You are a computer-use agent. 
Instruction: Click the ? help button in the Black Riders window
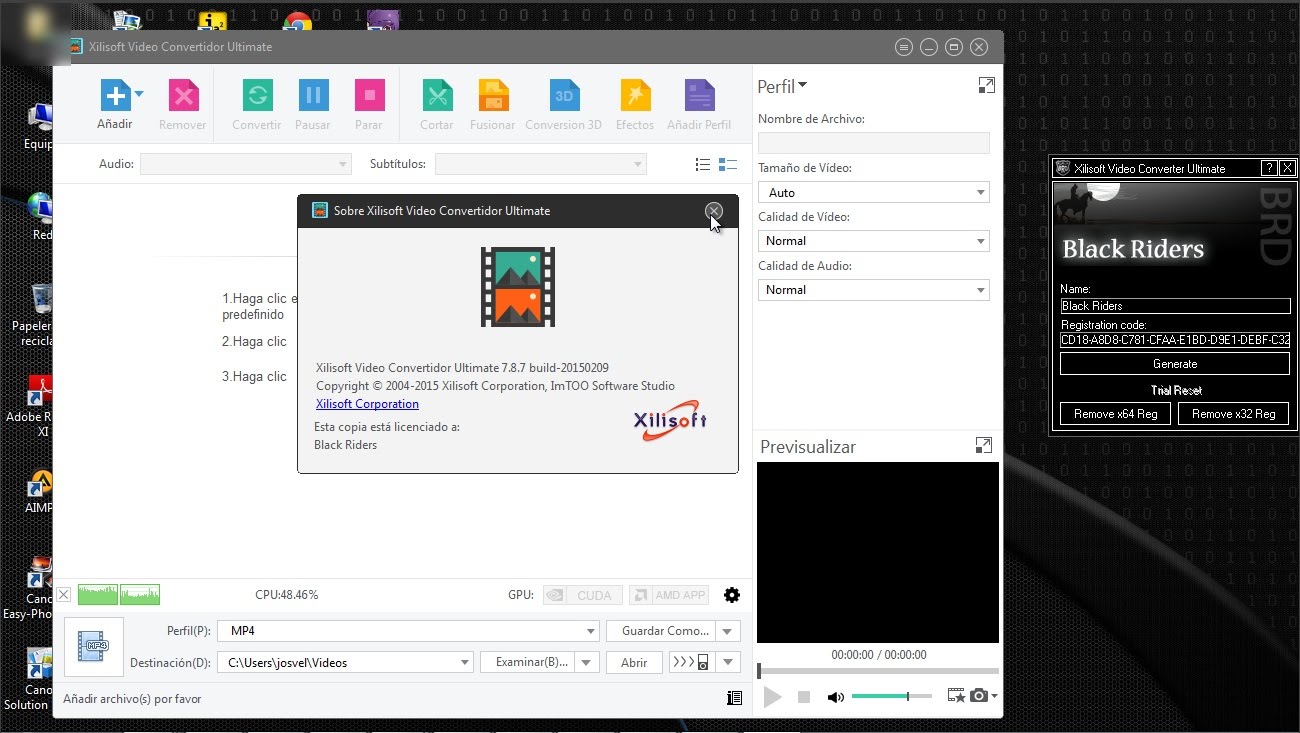point(1269,168)
